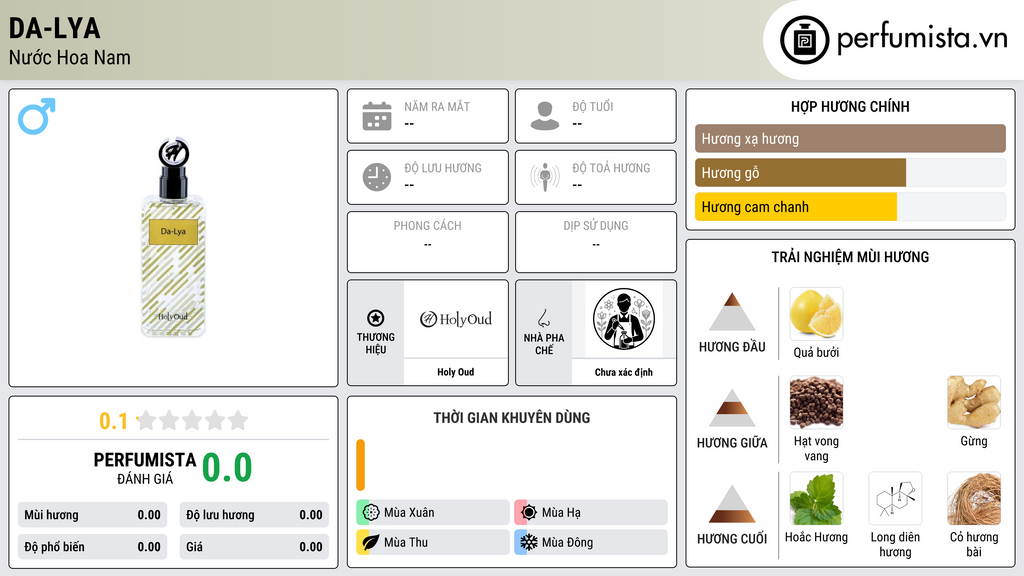Viewport: 1024px width, 576px height.
Task: Select the Mùa Thu season tag
Action: tap(433, 542)
